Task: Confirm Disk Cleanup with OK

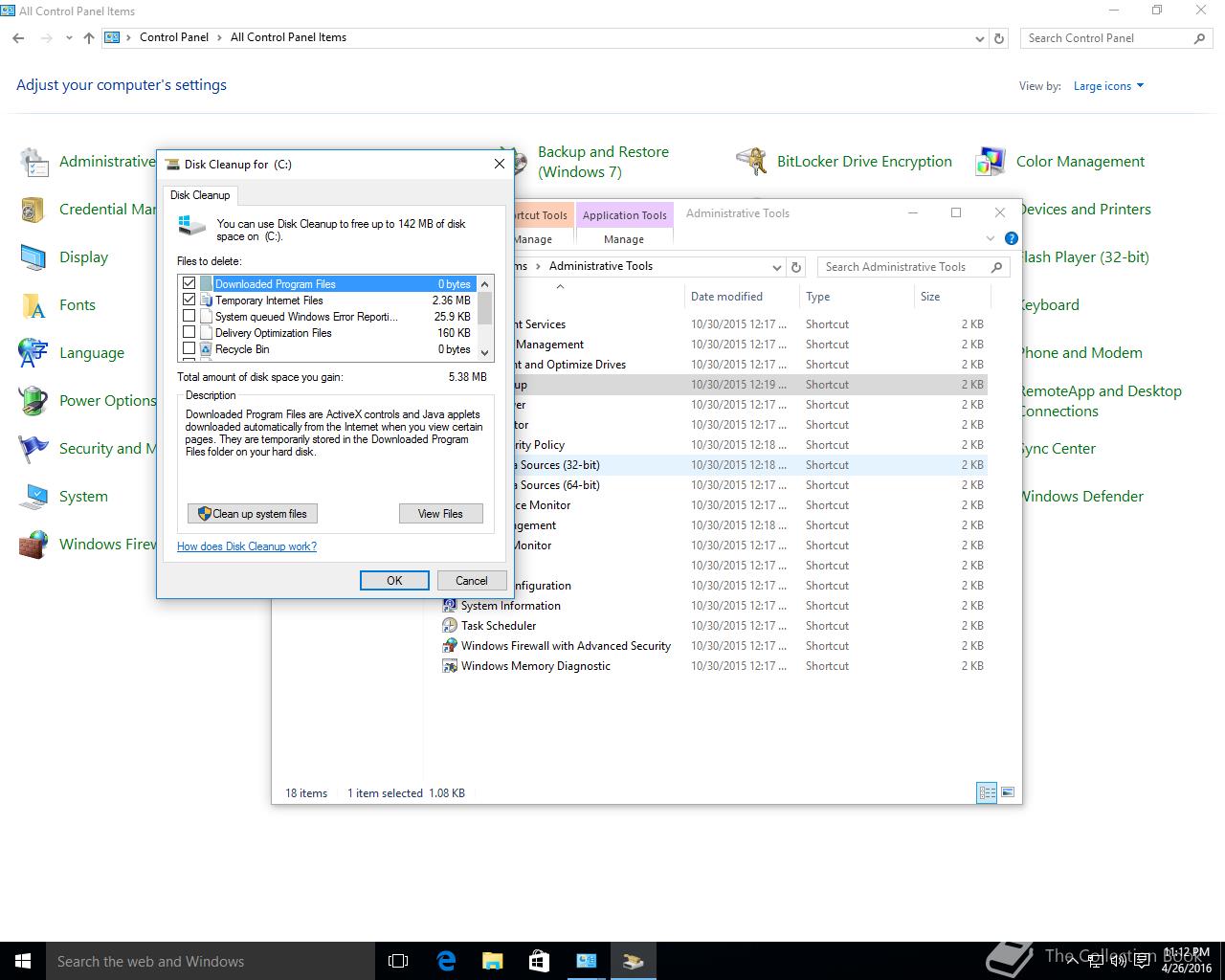Action: (x=394, y=581)
